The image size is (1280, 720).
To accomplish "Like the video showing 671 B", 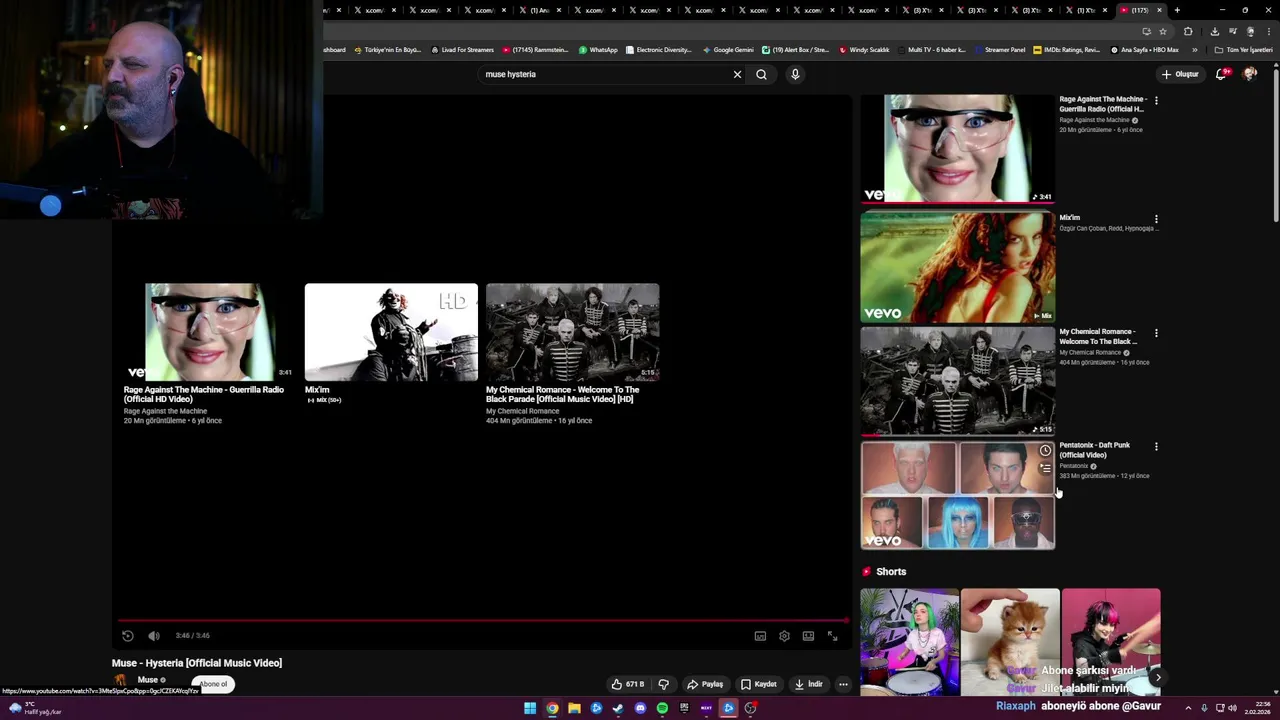I will [628, 684].
